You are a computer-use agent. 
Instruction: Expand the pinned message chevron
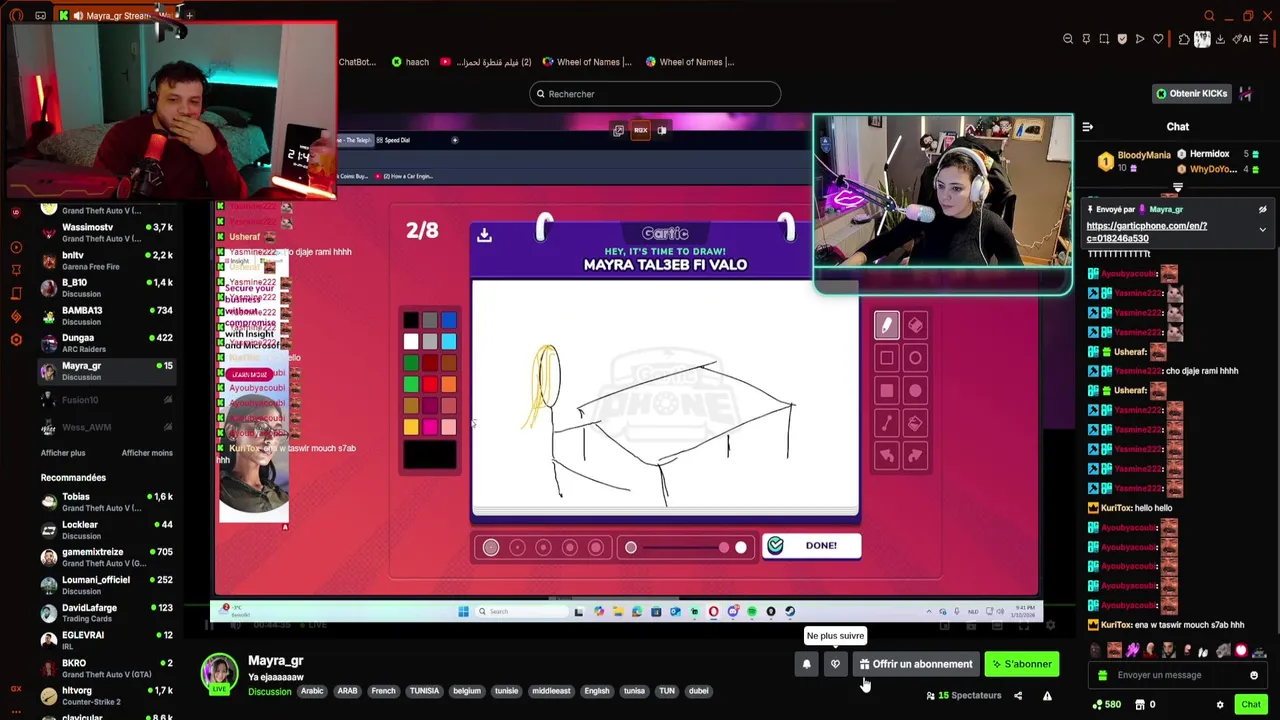pos(1262,230)
